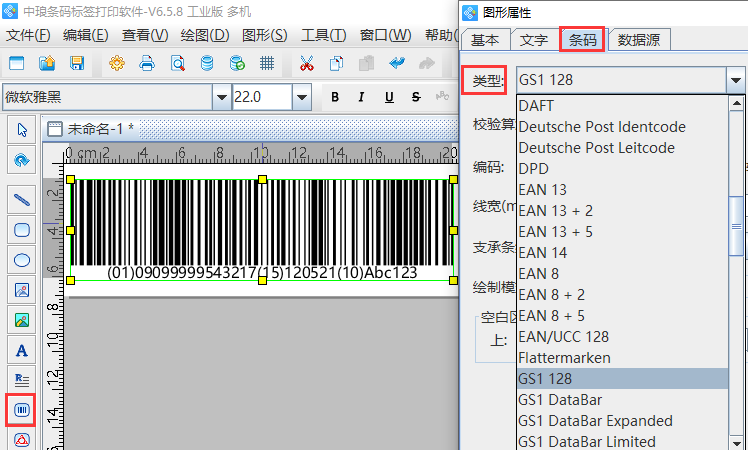Screen dimensions: 748x450
Task: Choose Flattermarken barcode type
Action: (623, 357)
